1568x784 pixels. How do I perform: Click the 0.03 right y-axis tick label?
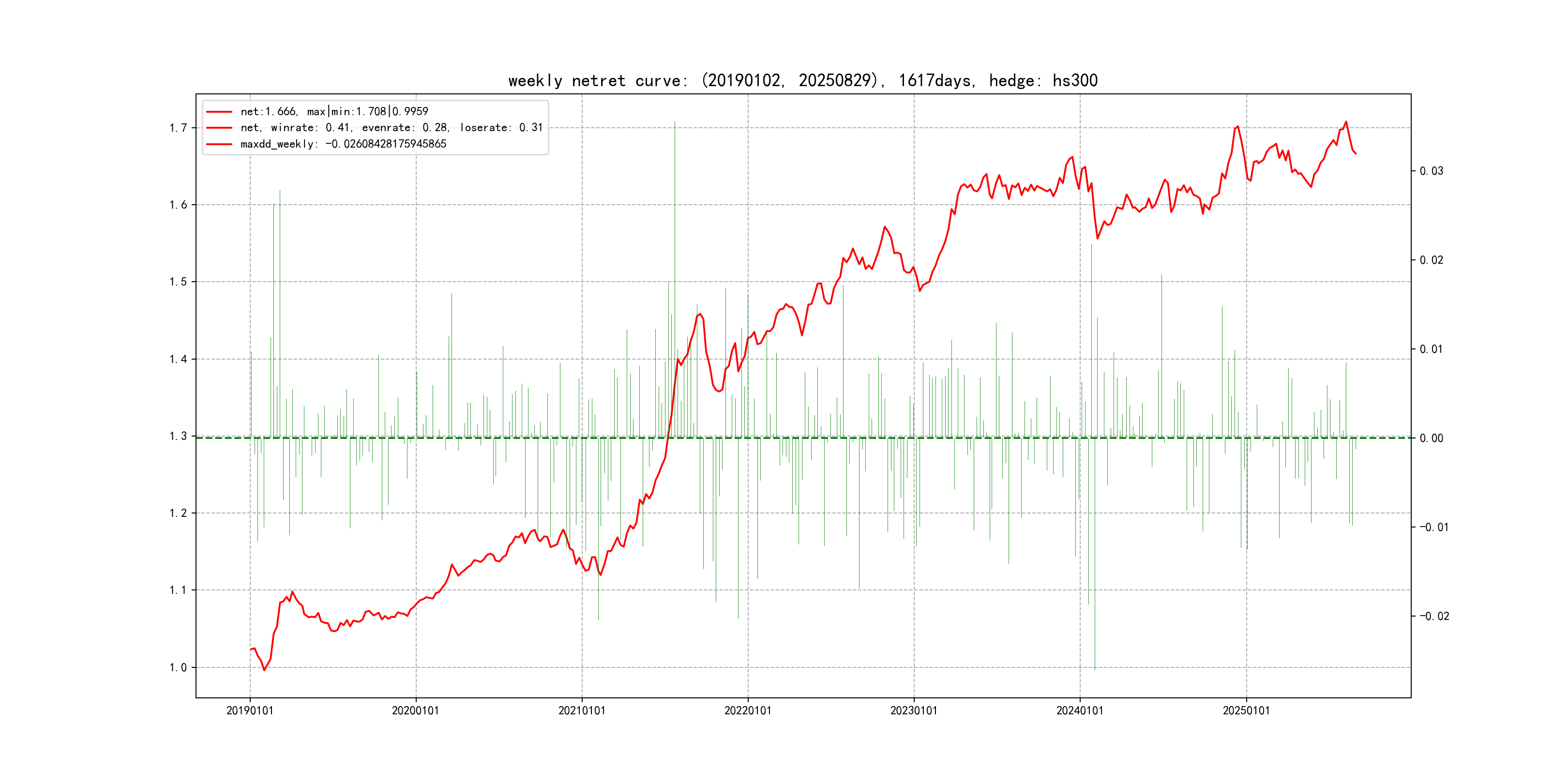tap(1431, 171)
